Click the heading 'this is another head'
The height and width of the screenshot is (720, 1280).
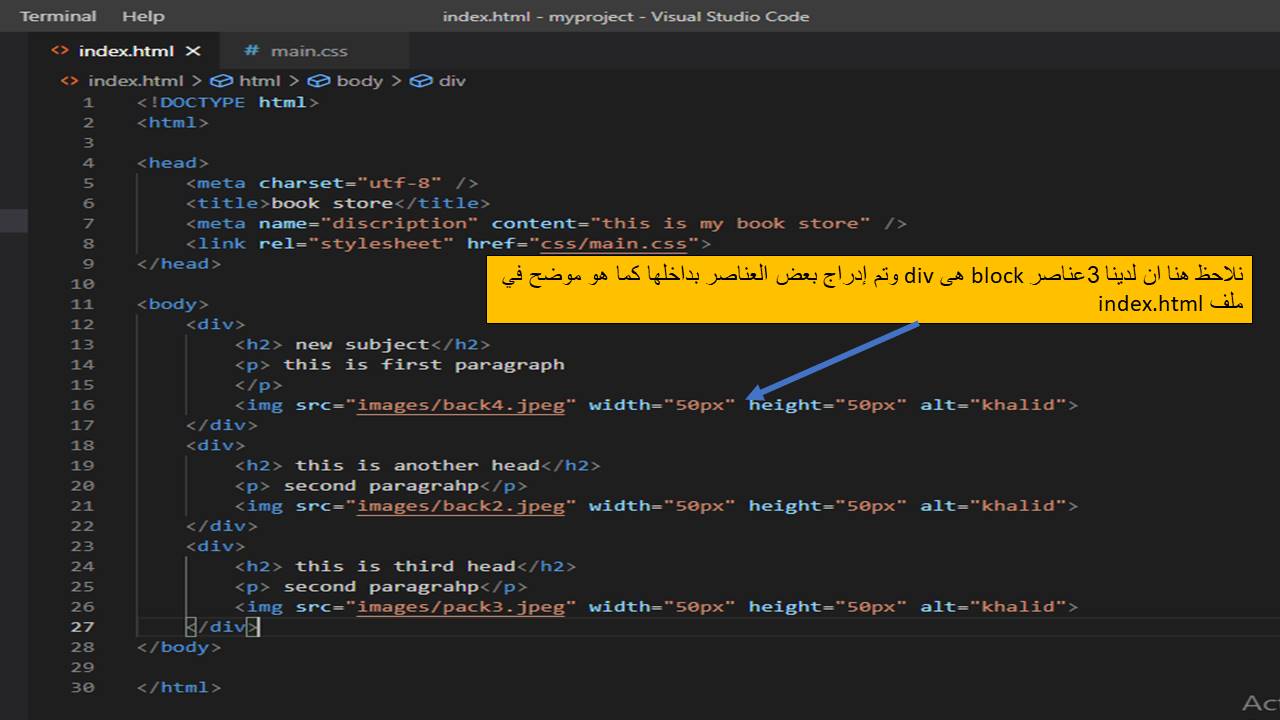(x=418, y=465)
